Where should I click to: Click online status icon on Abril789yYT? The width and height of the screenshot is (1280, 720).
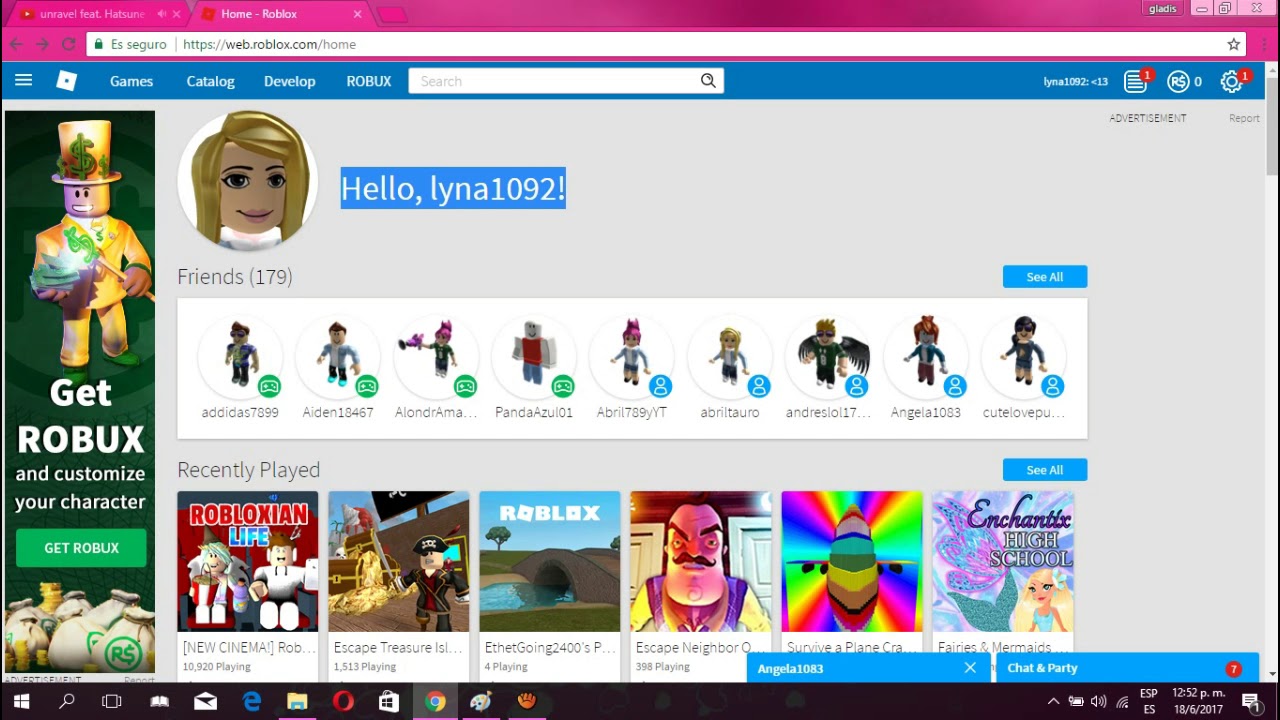(660, 386)
